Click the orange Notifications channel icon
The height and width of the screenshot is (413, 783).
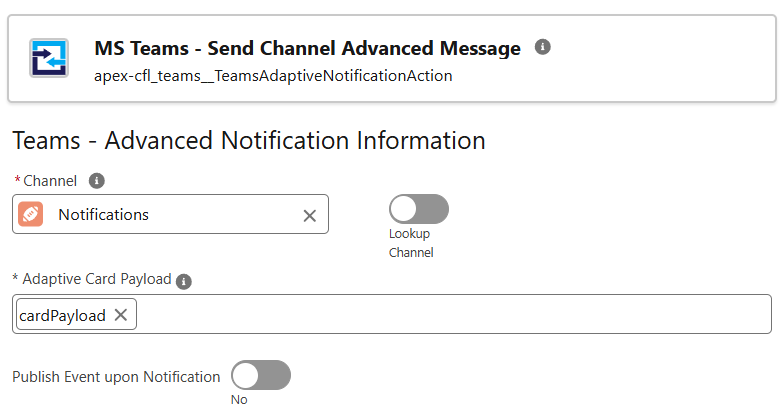(x=30, y=214)
